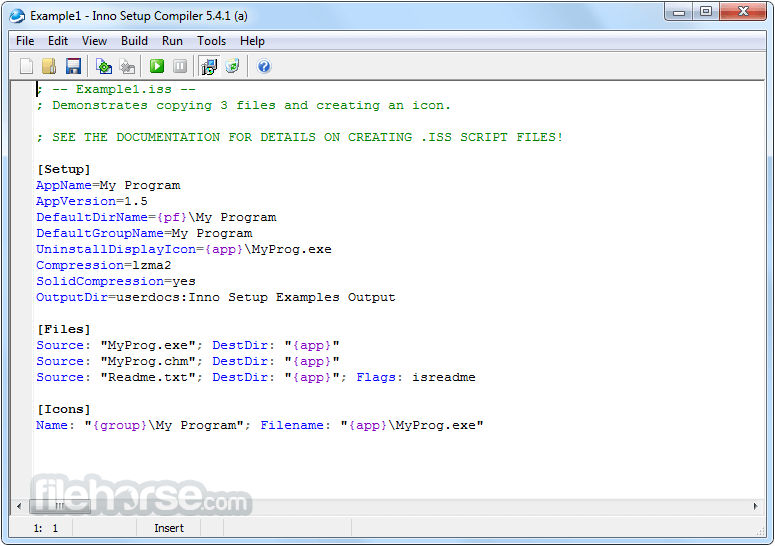This screenshot has width=775, height=546.
Task: Open the View menu
Action: pos(94,41)
